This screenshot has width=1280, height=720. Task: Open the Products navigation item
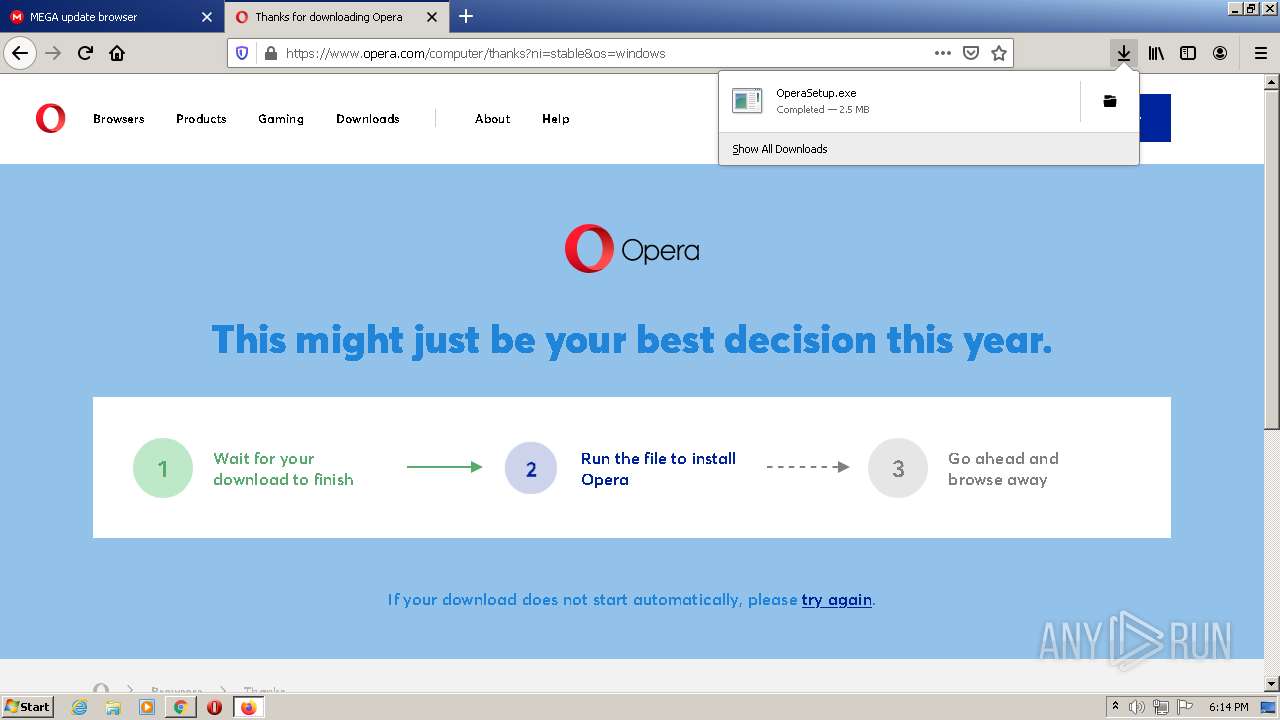pos(201,119)
